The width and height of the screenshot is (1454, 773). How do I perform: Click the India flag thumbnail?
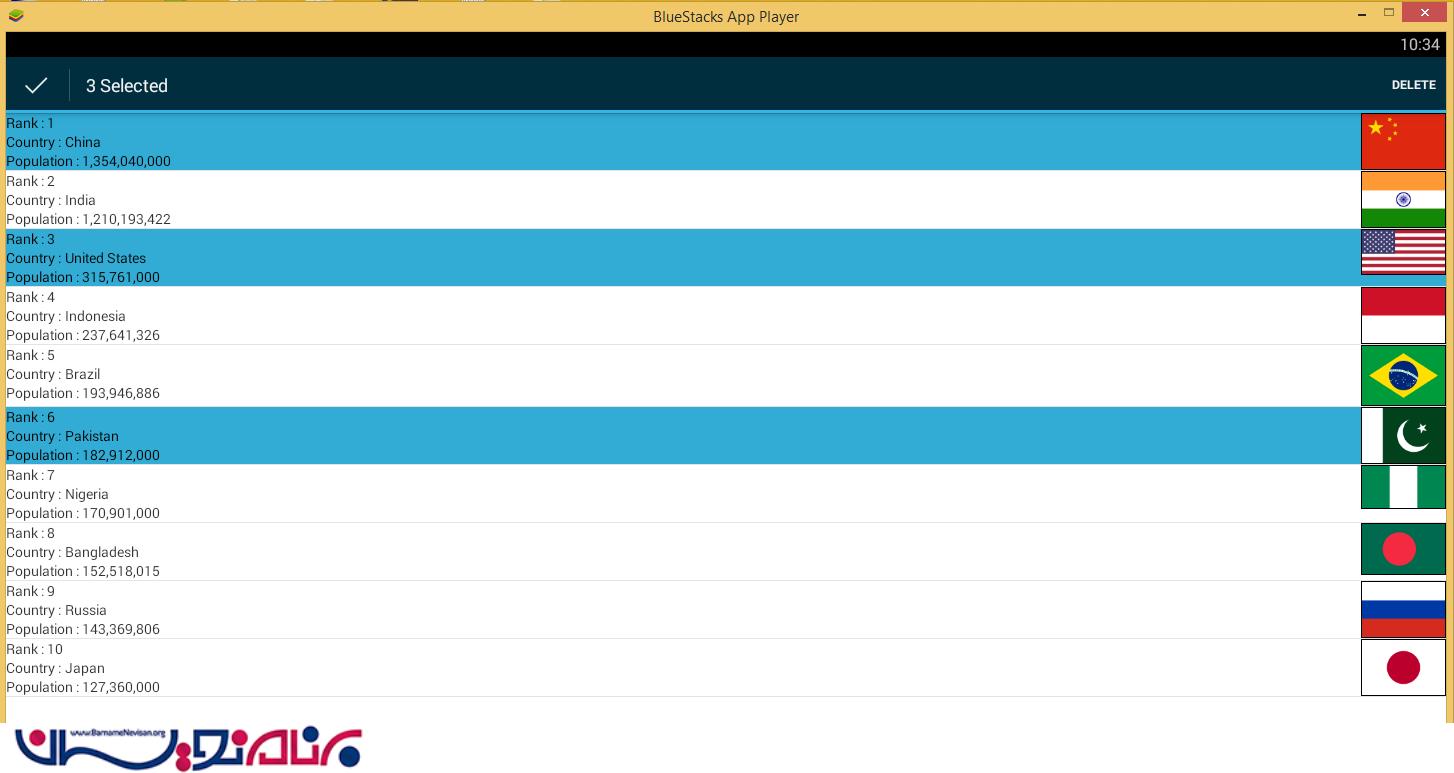point(1403,200)
